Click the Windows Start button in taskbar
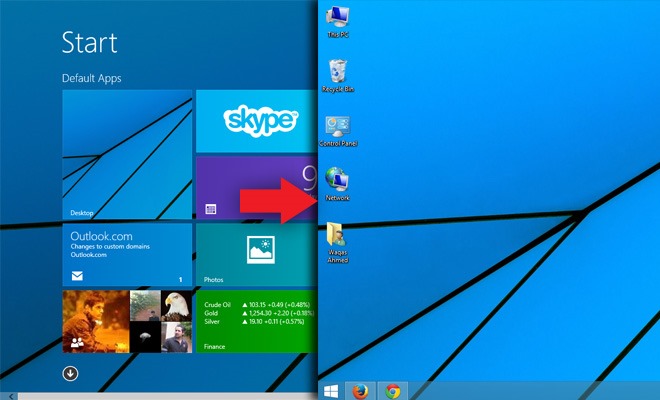The height and width of the screenshot is (400, 660). (x=331, y=391)
